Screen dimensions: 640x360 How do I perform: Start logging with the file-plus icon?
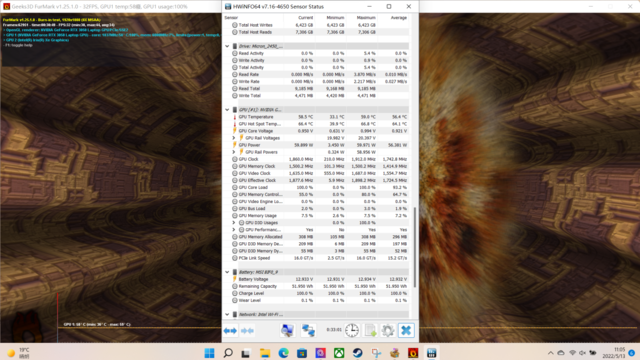[370, 331]
